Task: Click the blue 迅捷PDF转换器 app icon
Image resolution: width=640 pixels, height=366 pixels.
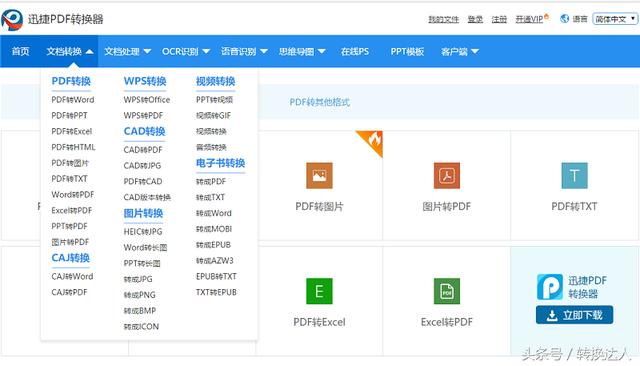Action: (549, 286)
